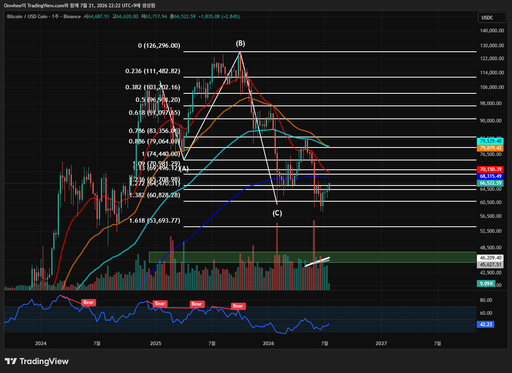Click the header line dated 21, 2026 22:22 UTC+9
Image resolution: width=512 pixels, height=373 pixels.
pyautogui.click(x=79, y=6)
